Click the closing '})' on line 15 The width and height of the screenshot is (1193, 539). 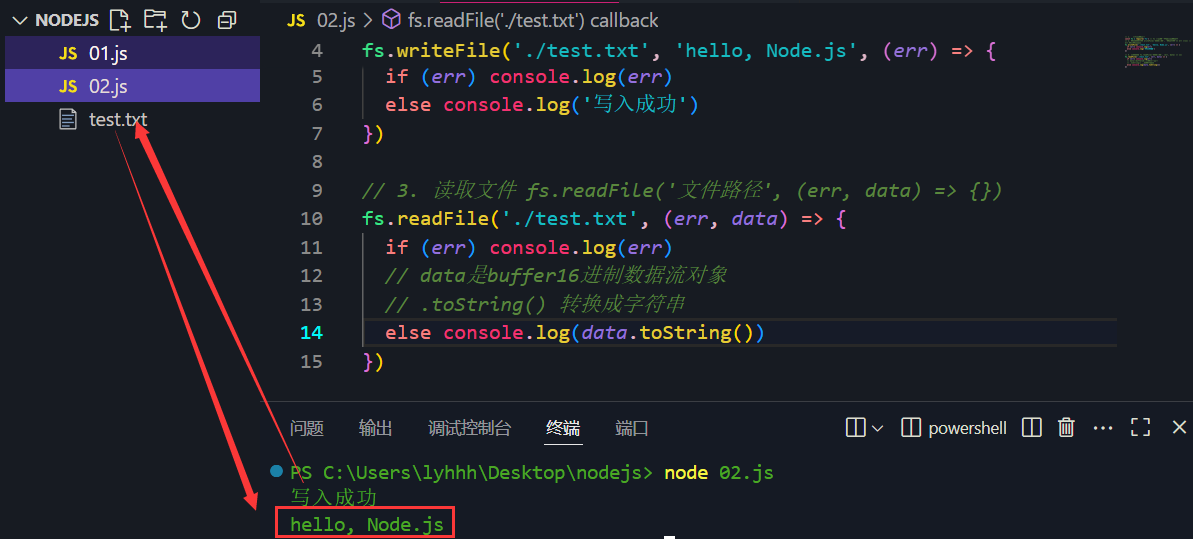pyautogui.click(x=374, y=361)
